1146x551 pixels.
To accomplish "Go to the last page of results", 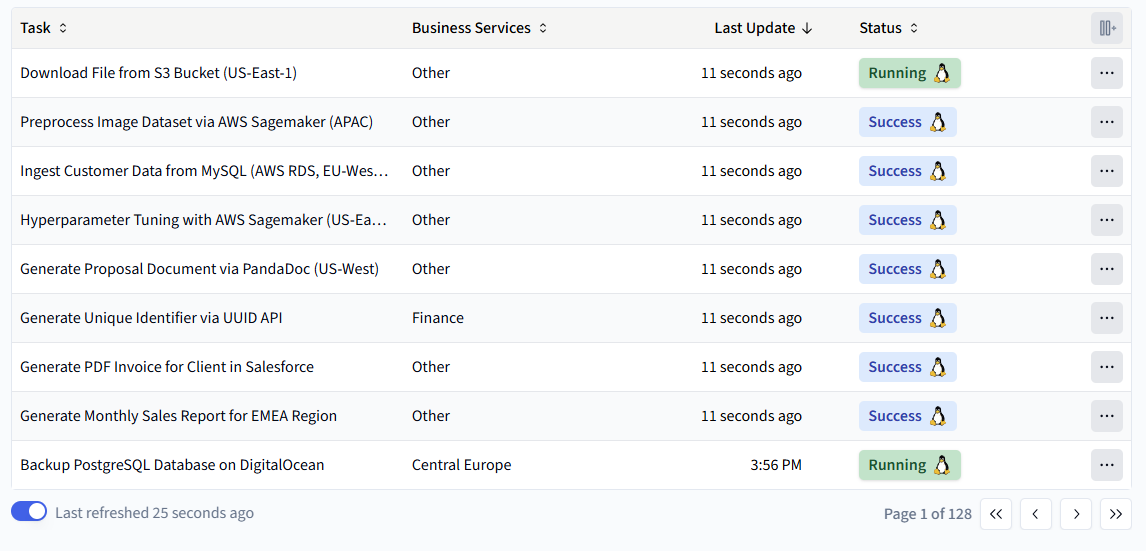I will (1115, 514).
